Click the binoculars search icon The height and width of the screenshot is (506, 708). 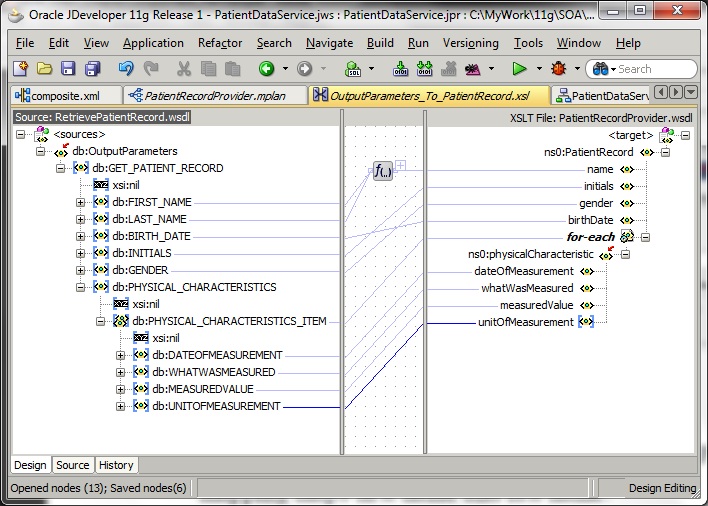tap(600, 69)
